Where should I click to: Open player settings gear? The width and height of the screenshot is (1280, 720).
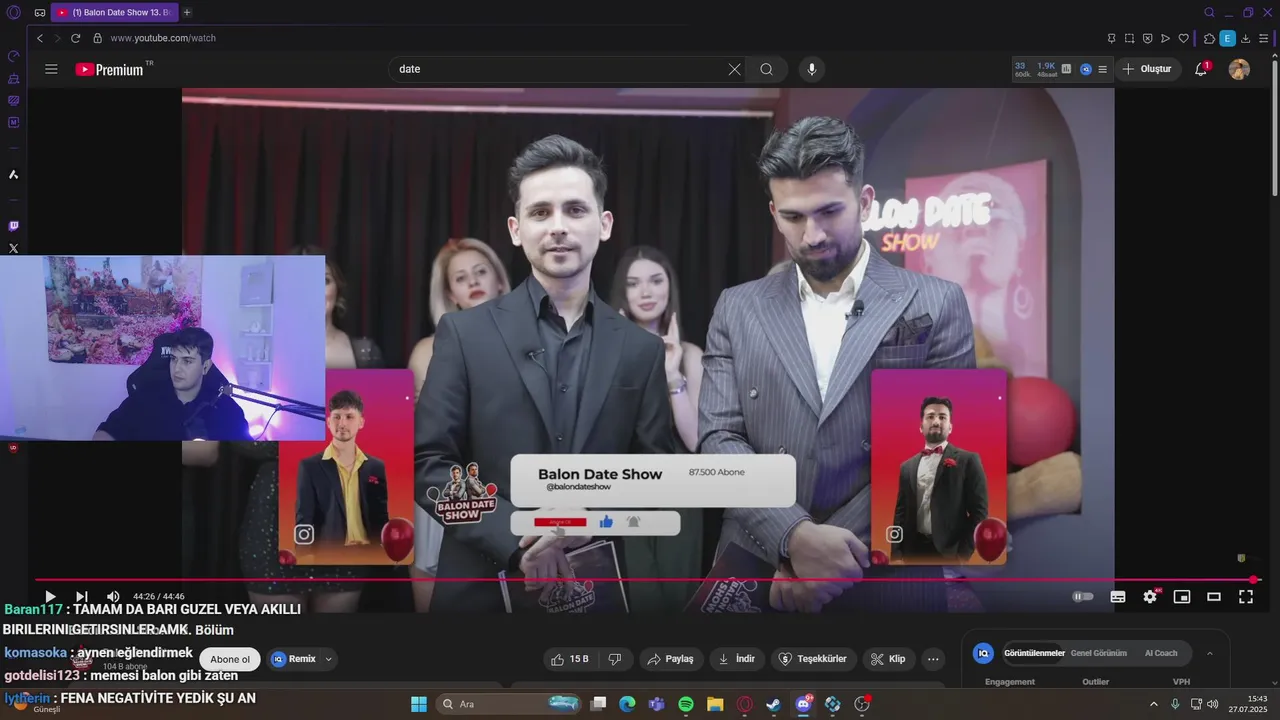click(x=1150, y=597)
